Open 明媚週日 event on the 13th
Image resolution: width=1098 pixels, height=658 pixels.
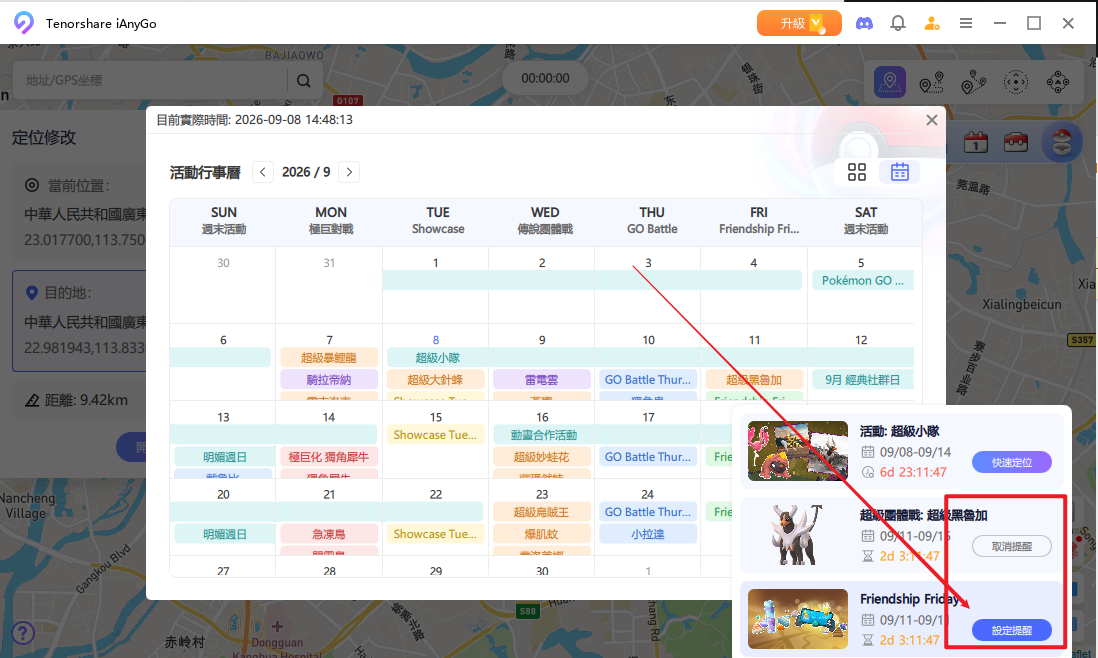pyautogui.click(x=224, y=457)
